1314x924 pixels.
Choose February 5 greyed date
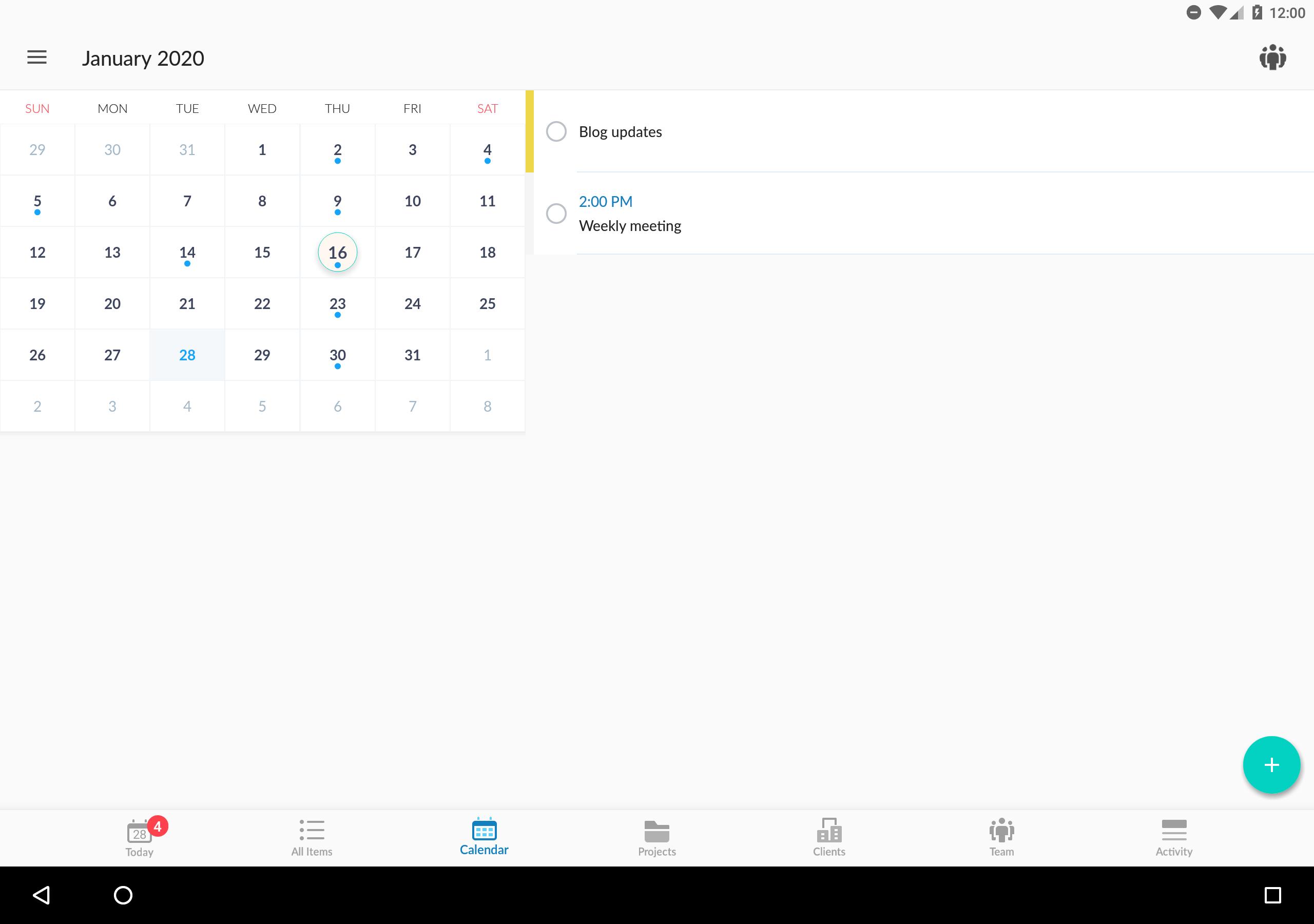click(x=262, y=407)
